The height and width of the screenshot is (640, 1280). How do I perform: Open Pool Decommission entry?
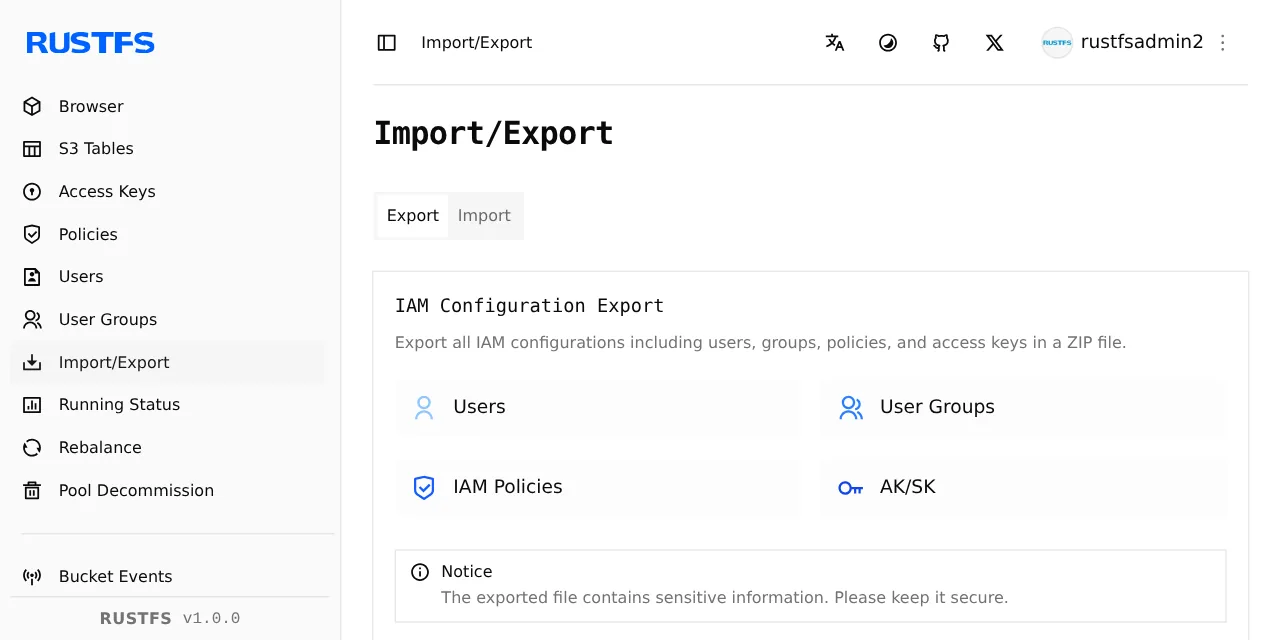pos(168,490)
